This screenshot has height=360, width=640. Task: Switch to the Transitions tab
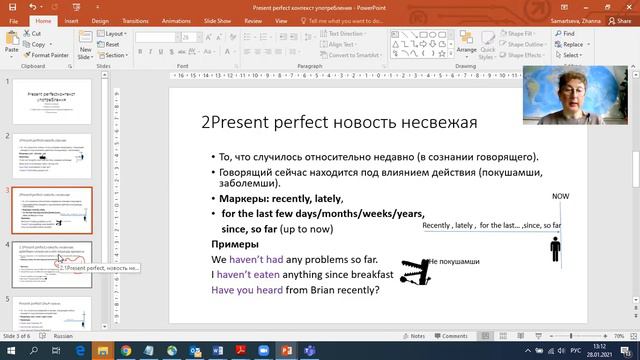click(x=136, y=21)
